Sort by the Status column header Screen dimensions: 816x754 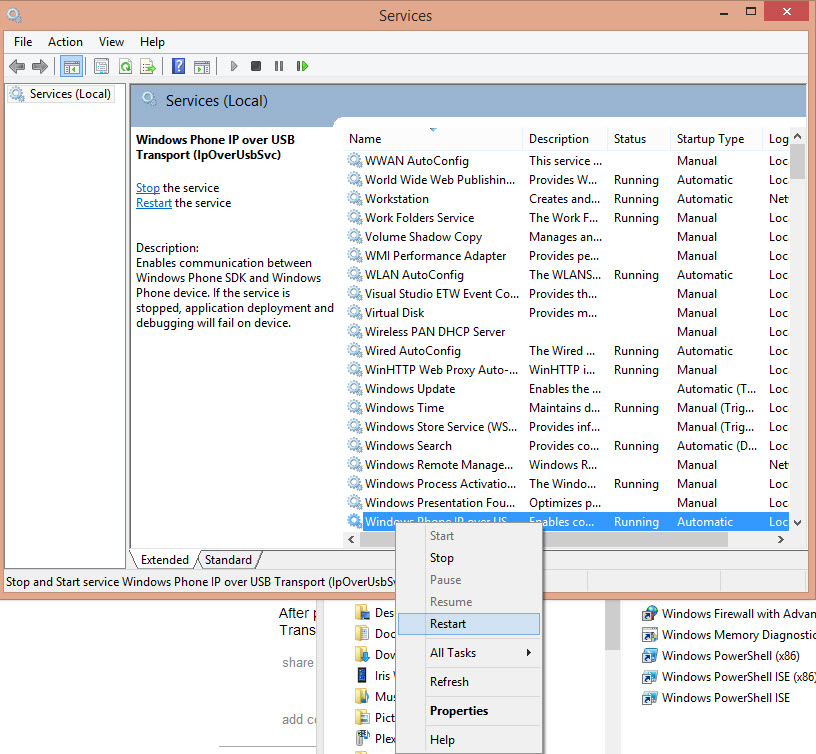pyautogui.click(x=639, y=139)
